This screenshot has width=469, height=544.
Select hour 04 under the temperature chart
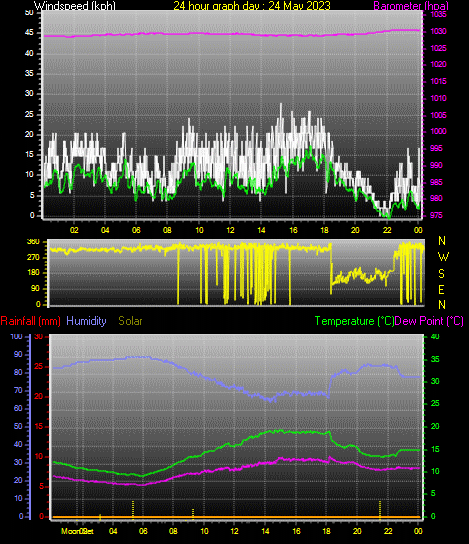coord(113,531)
